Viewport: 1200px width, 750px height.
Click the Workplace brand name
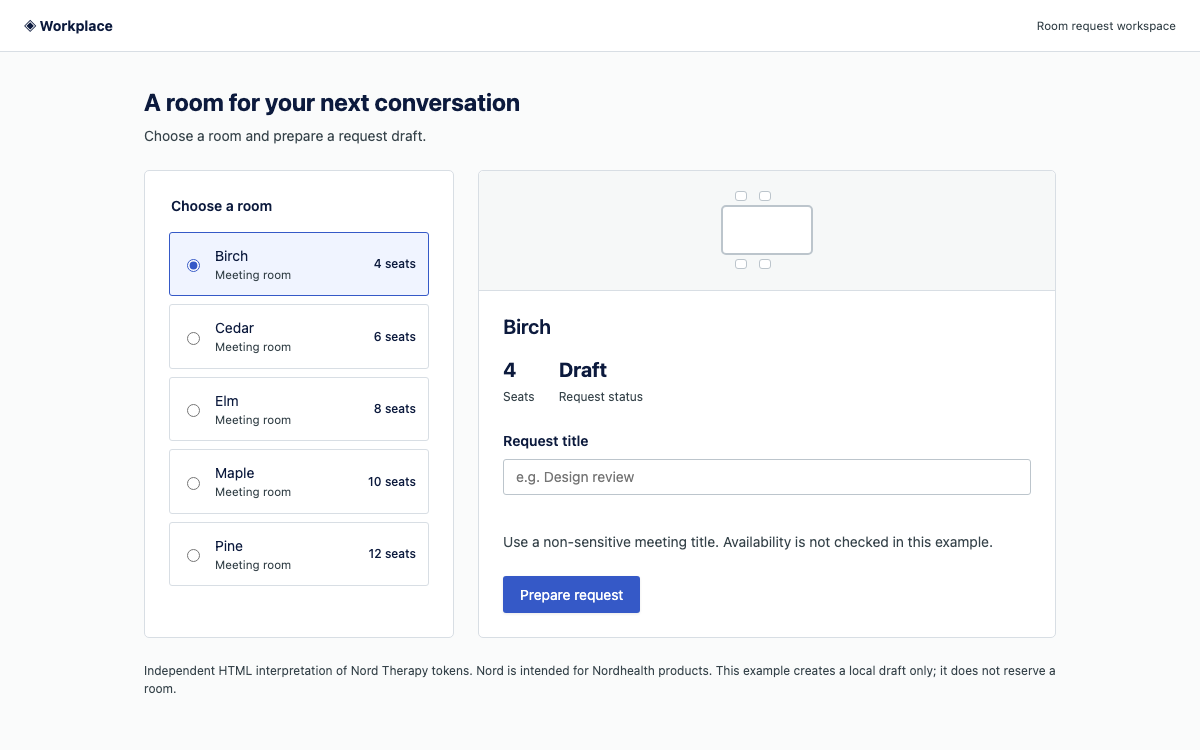[76, 26]
